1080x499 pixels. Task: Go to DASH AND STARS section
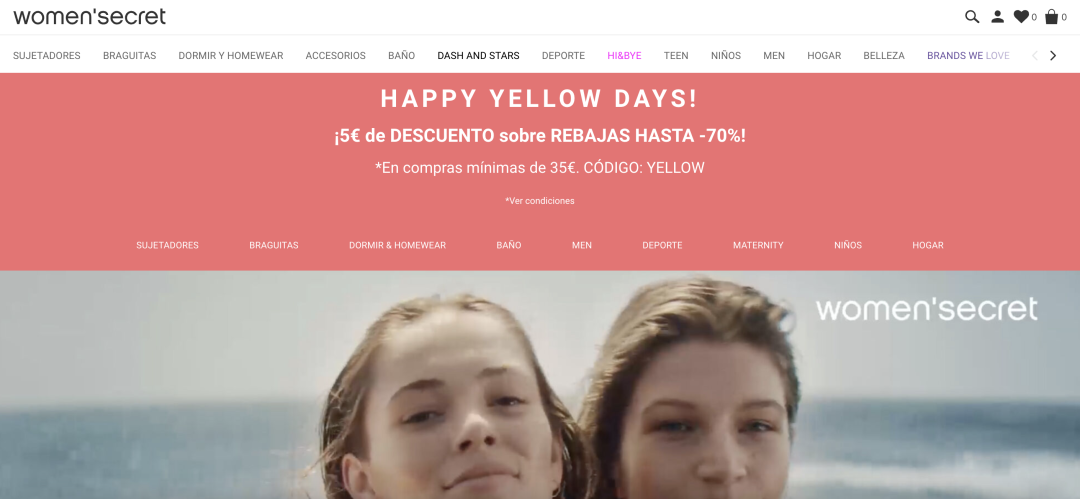coord(478,56)
